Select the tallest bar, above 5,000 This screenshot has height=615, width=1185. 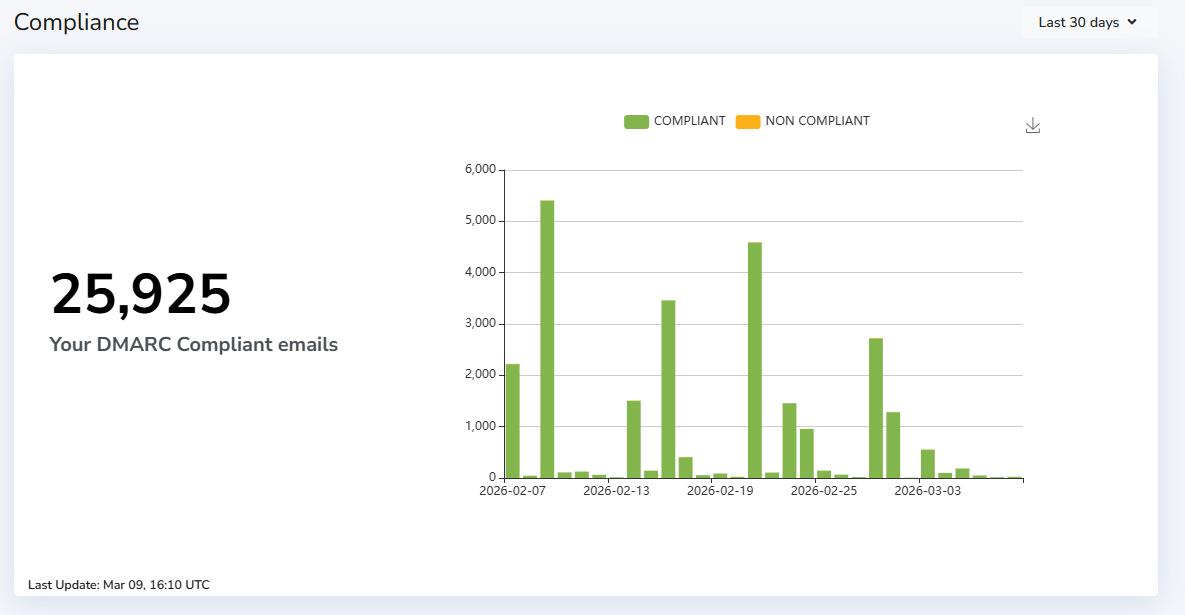[x=547, y=340]
